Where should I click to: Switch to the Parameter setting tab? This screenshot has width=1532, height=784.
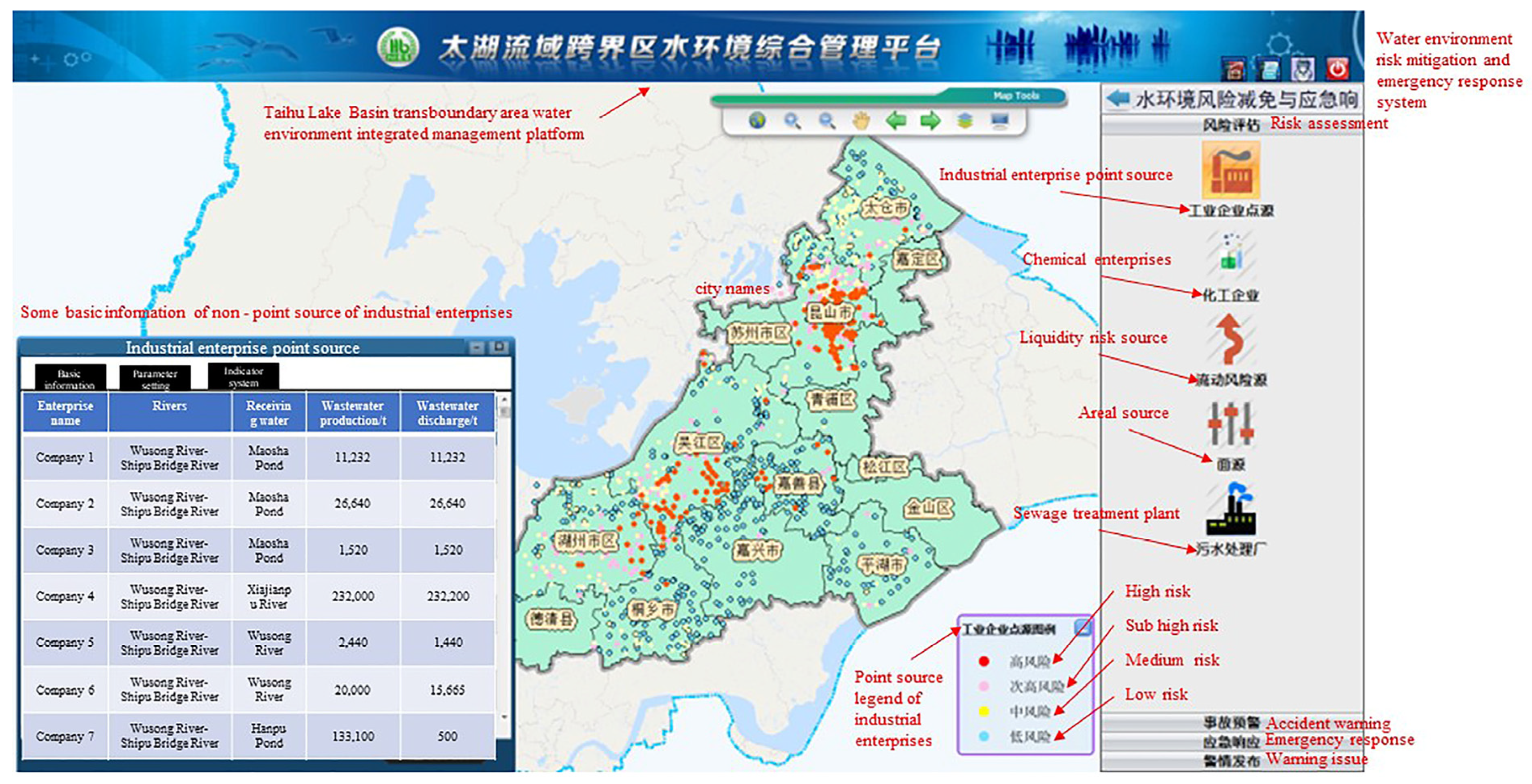click(x=155, y=378)
